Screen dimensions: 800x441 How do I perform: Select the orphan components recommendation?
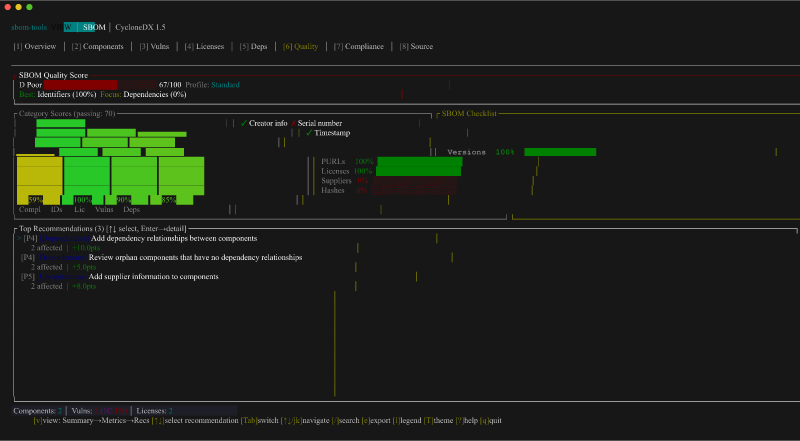pos(195,257)
